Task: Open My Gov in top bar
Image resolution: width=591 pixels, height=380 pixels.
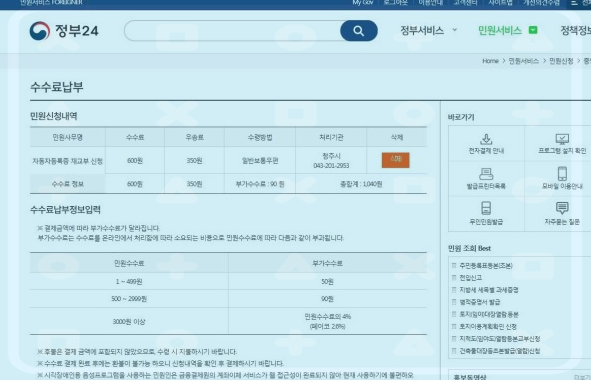Action: 363,2
